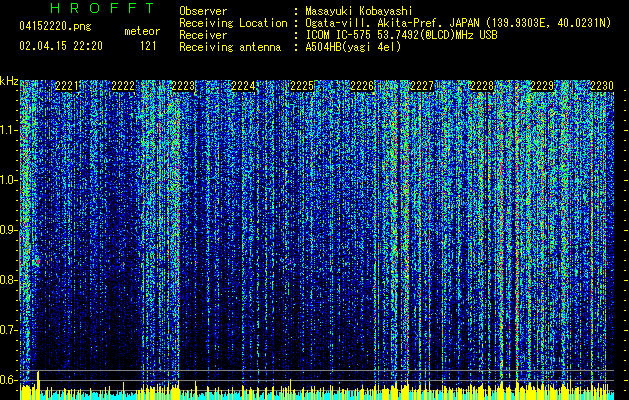Click the 0.8 frequency axis label
The width and height of the screenshot is (629, 400).
(x=9, y=280)
